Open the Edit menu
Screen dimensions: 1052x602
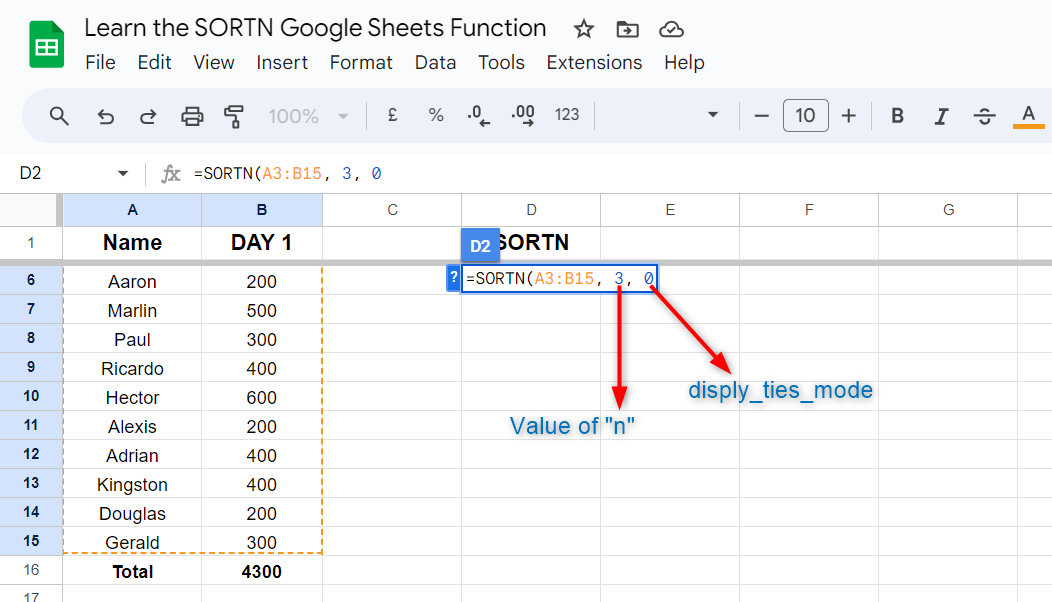[154, 62]
